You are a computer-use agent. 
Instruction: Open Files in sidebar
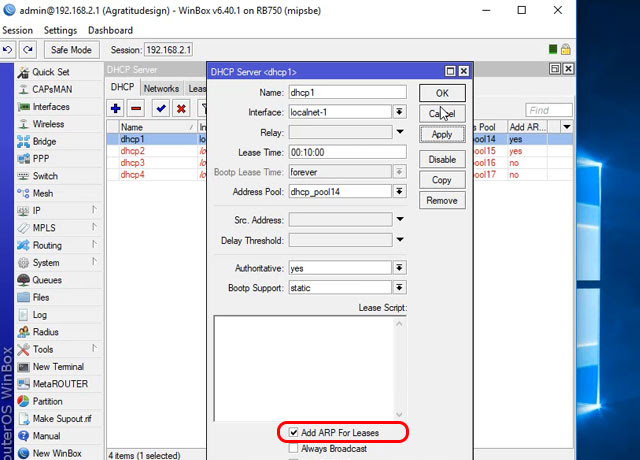point(40,297)
